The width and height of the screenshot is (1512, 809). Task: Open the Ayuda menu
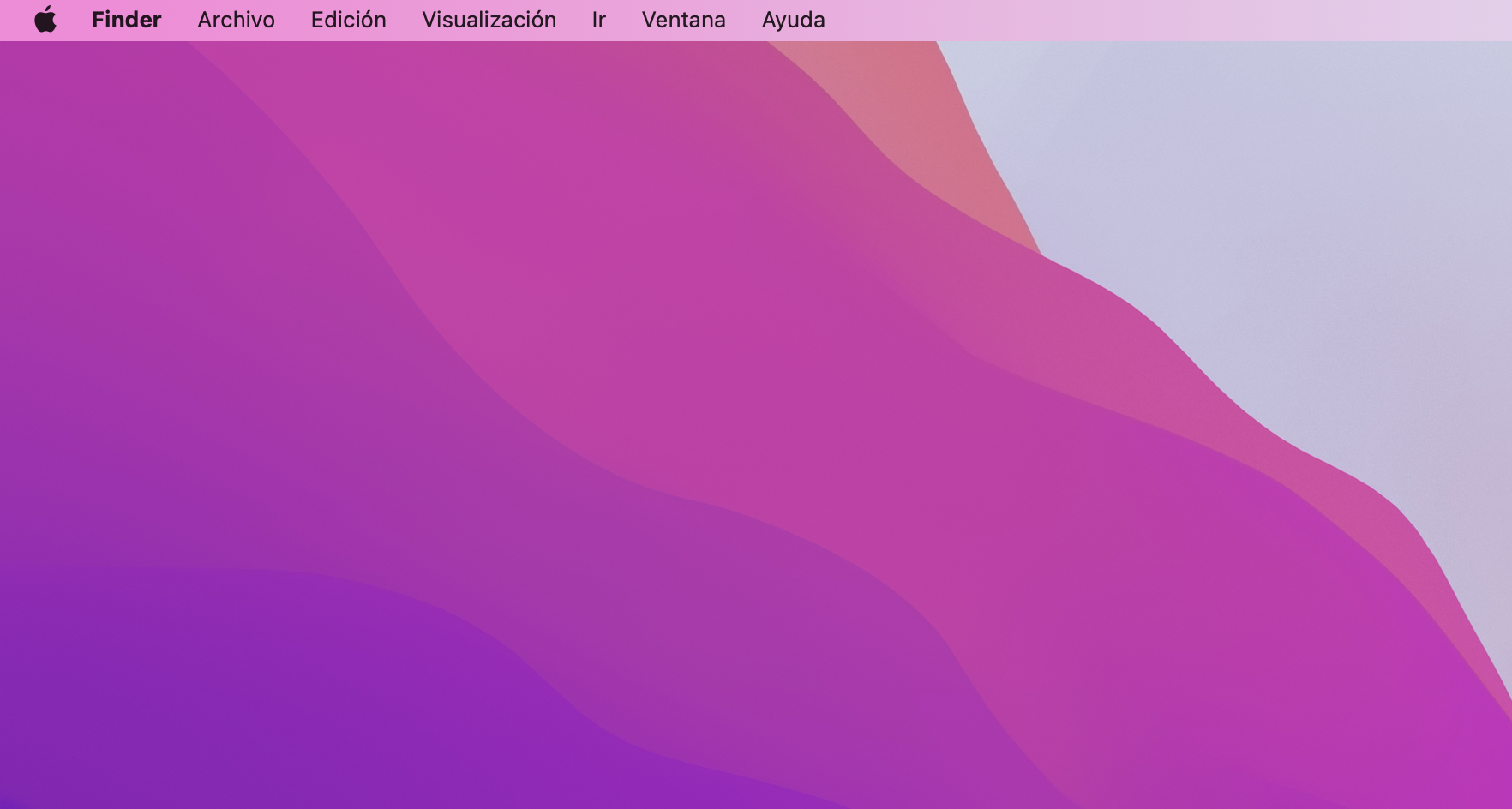[x=793, y=20]
